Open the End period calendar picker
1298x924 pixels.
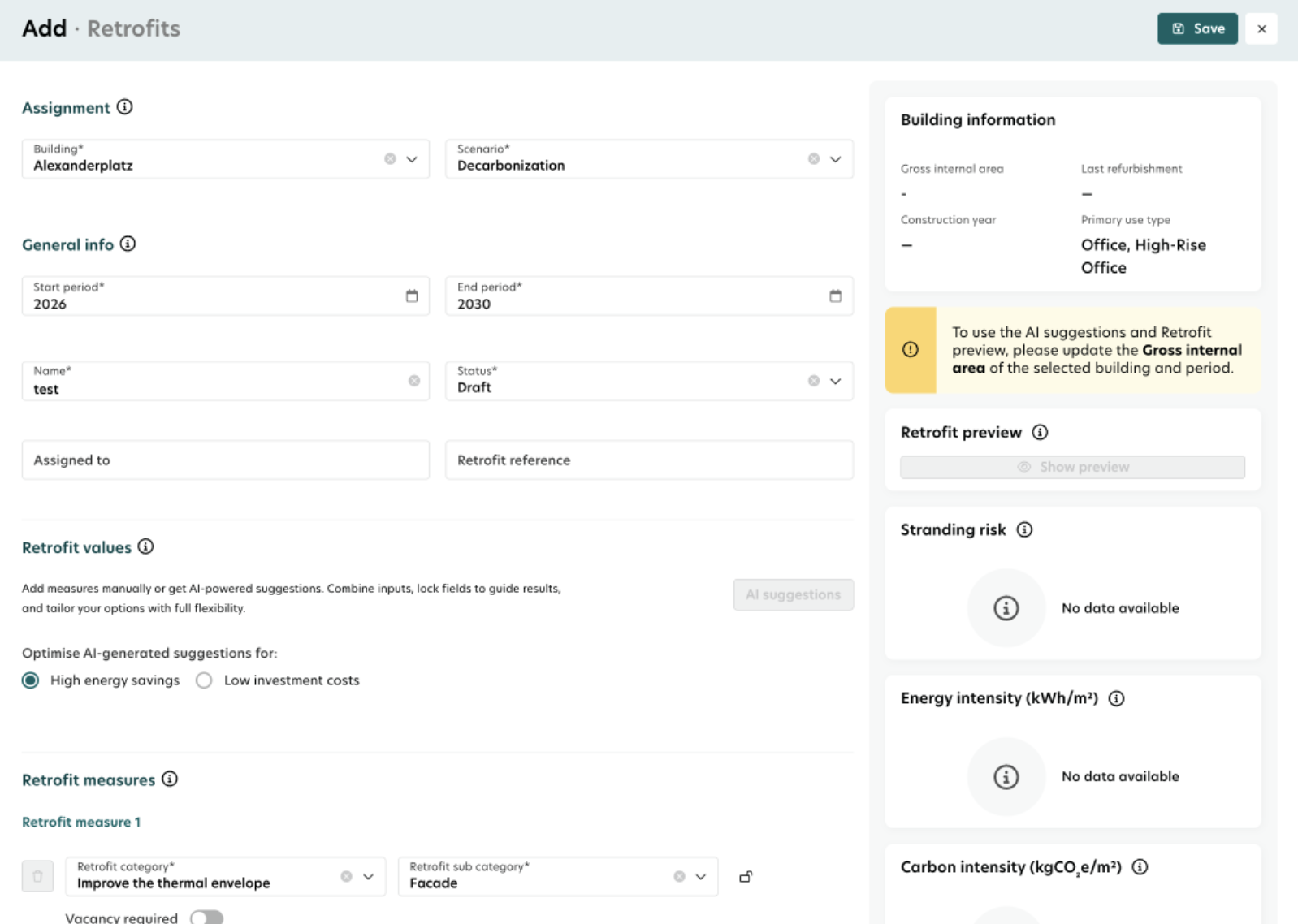835,296
